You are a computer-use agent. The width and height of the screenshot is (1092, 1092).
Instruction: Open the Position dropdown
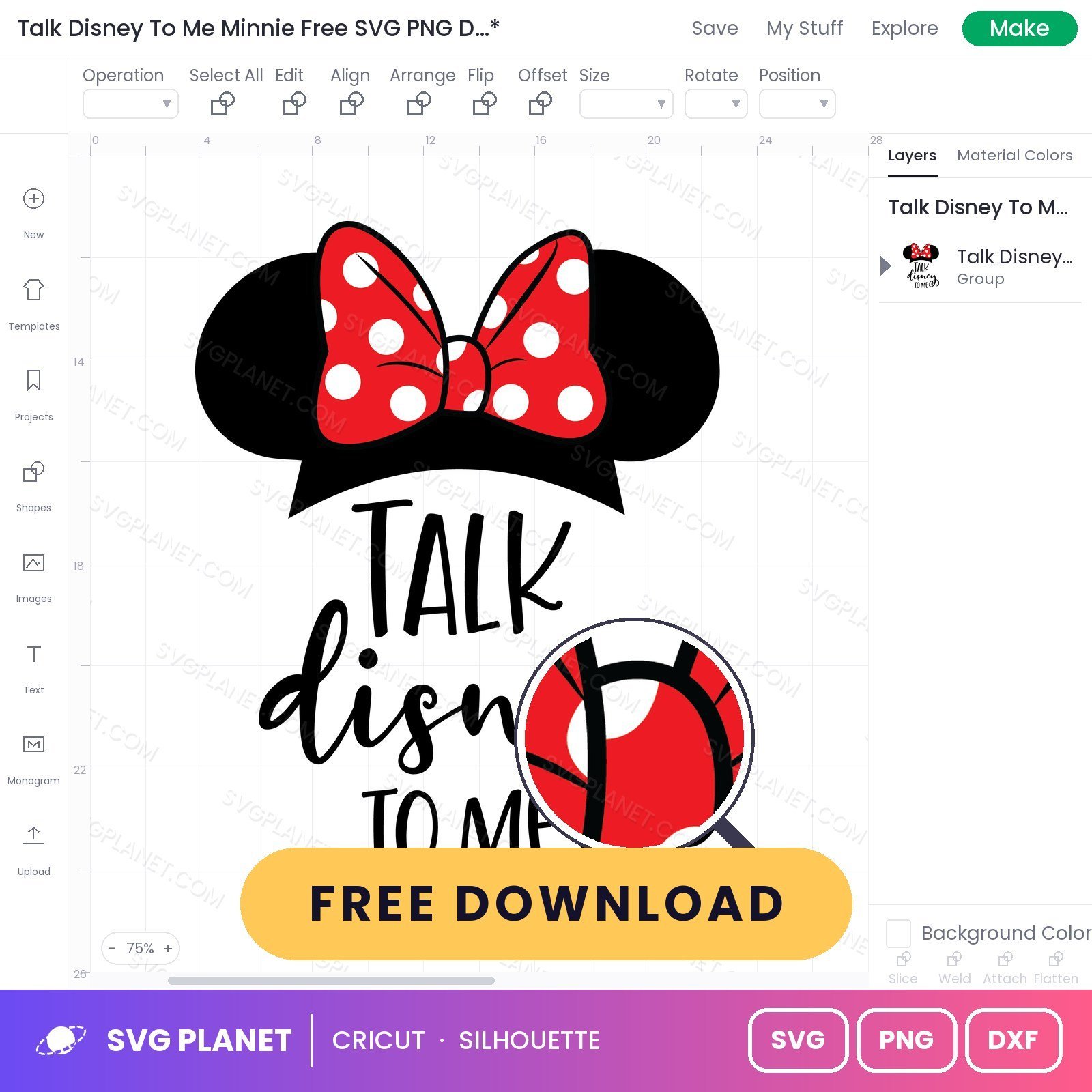click(797, 104)
